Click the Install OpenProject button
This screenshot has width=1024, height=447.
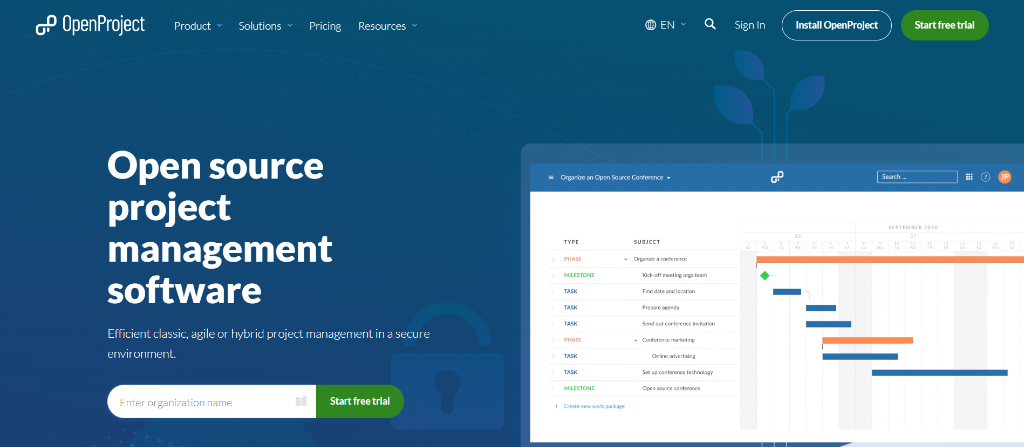(837, 25)
